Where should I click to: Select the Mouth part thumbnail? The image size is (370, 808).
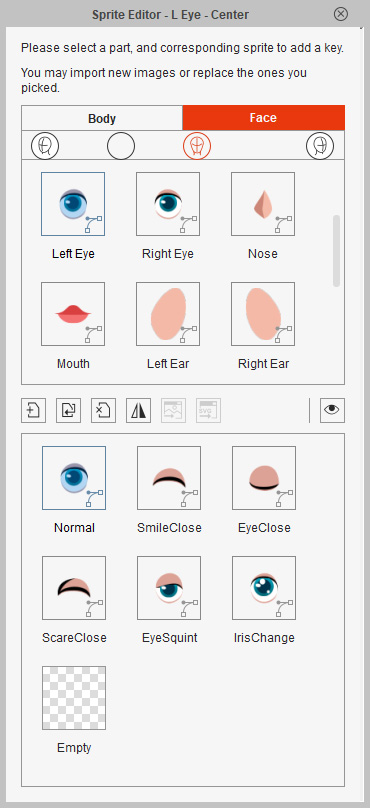tap(73, 314)
